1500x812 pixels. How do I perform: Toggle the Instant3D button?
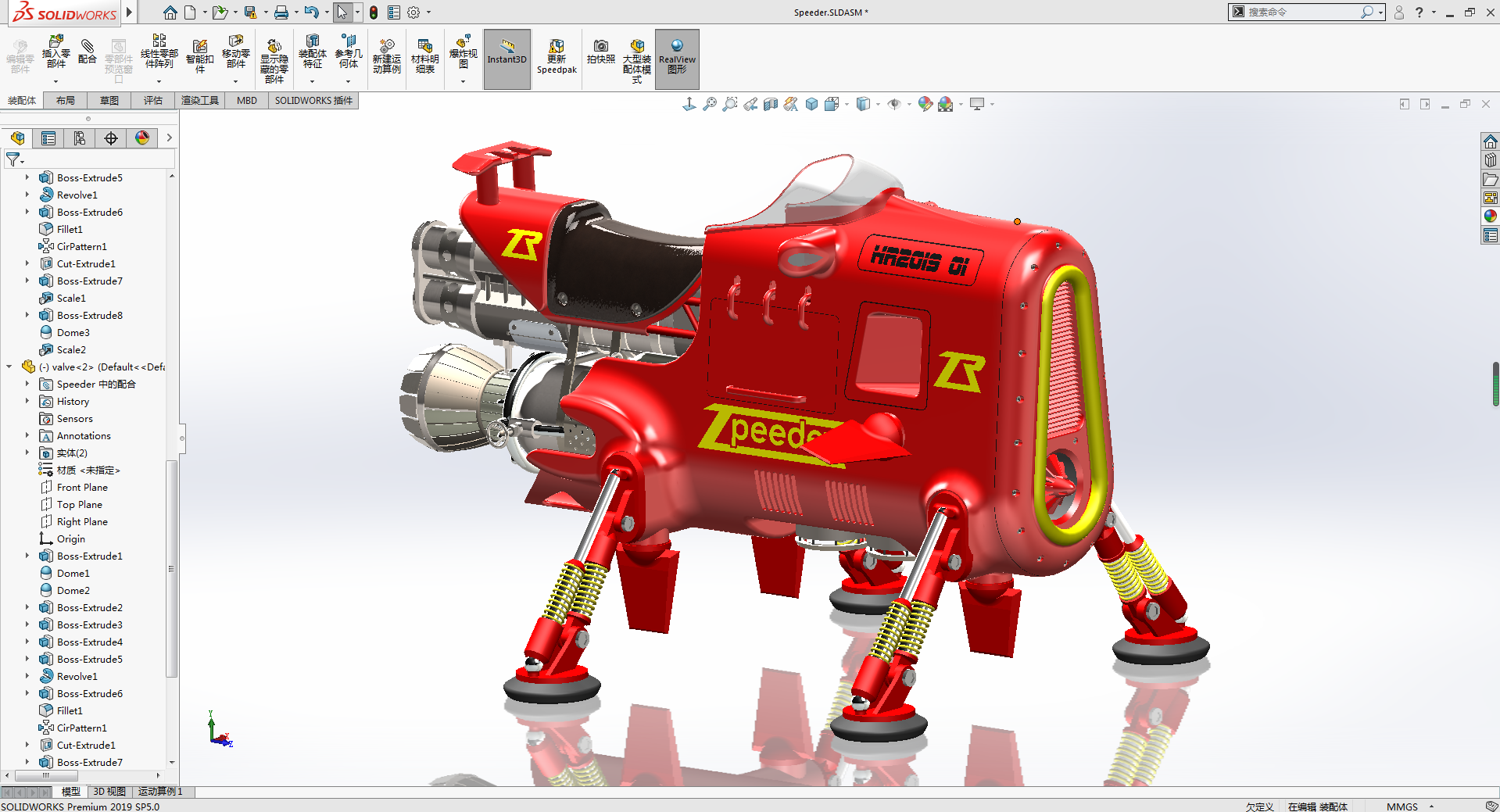pyautogui.click(x=507, y=59)
